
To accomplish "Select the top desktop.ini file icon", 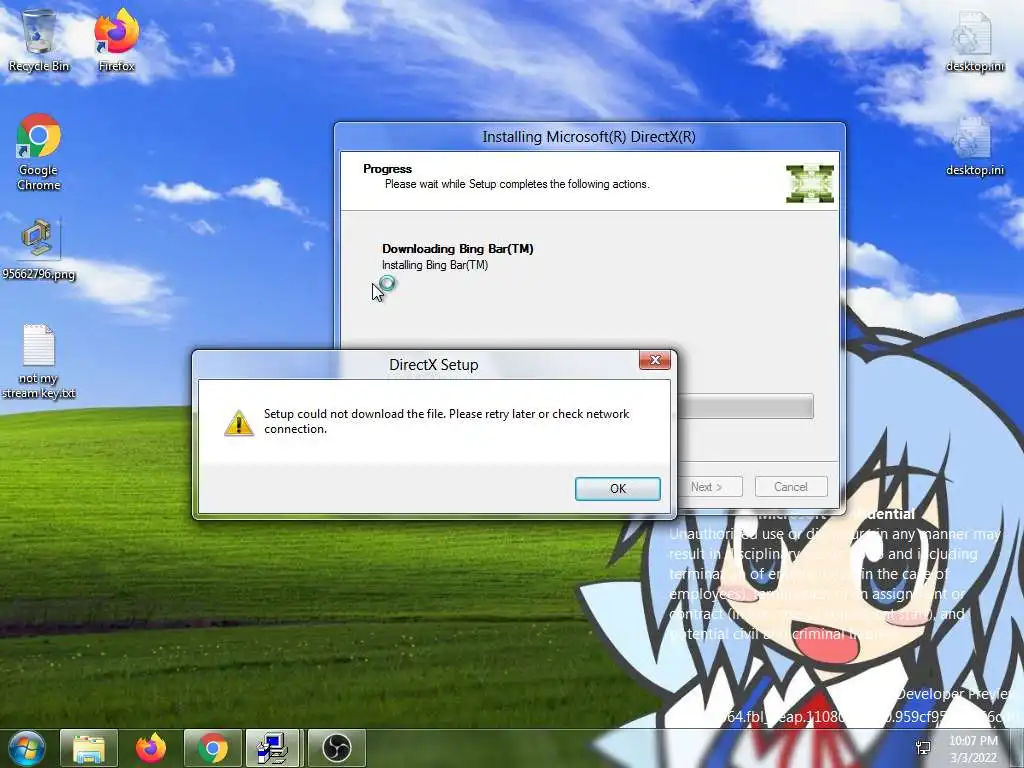I will [974, 40].
